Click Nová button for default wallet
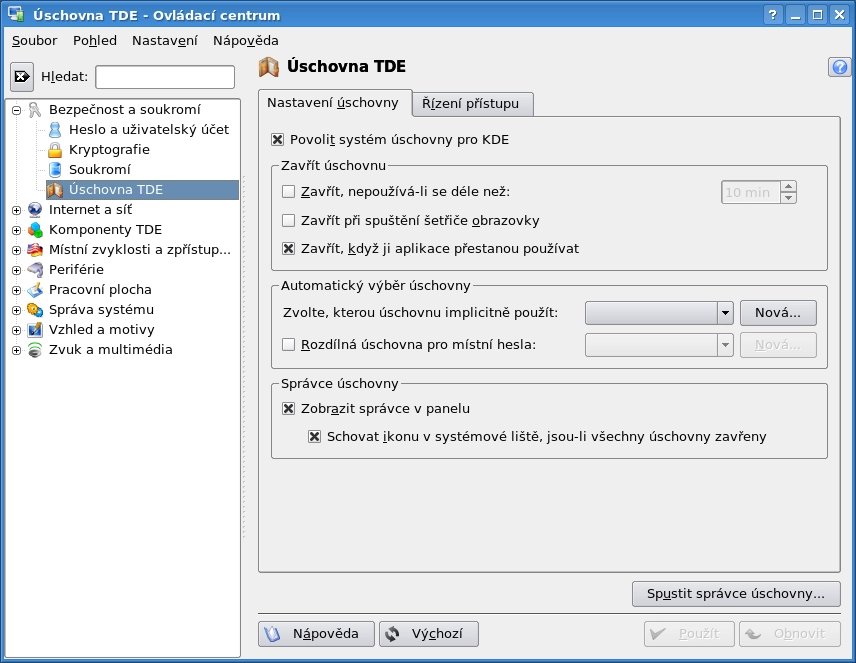The image size is (856, 663). point(778,313)
